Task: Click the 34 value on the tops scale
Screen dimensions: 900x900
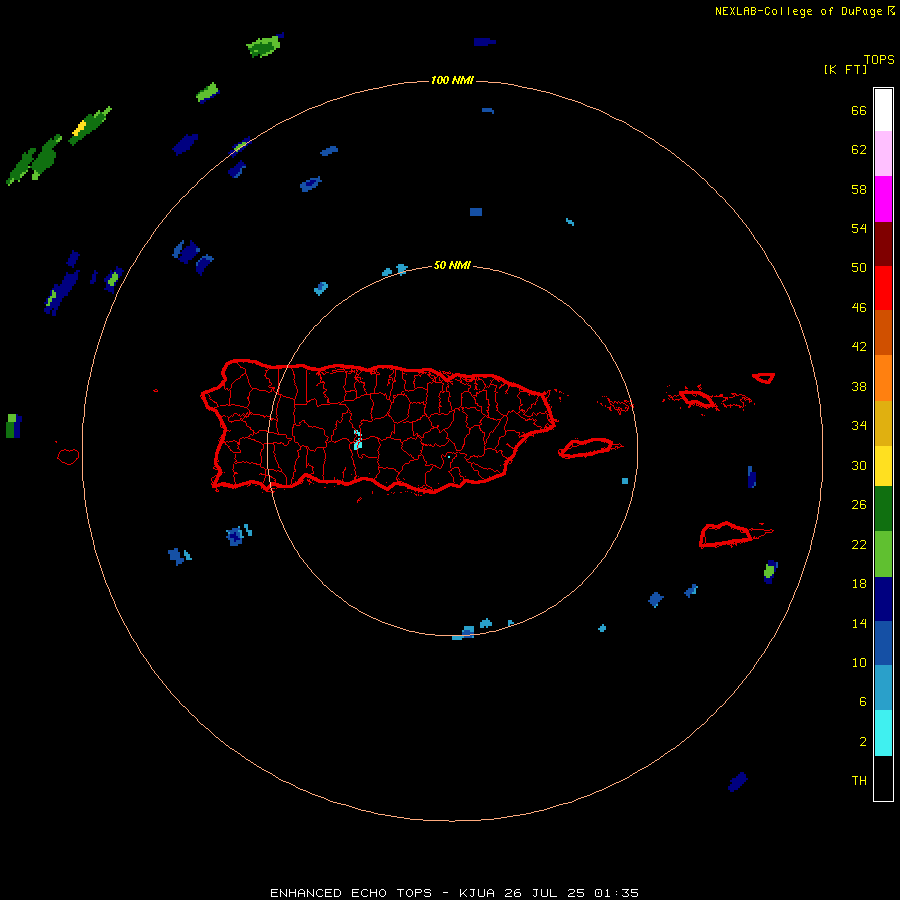Action: [x=859, y=425]
